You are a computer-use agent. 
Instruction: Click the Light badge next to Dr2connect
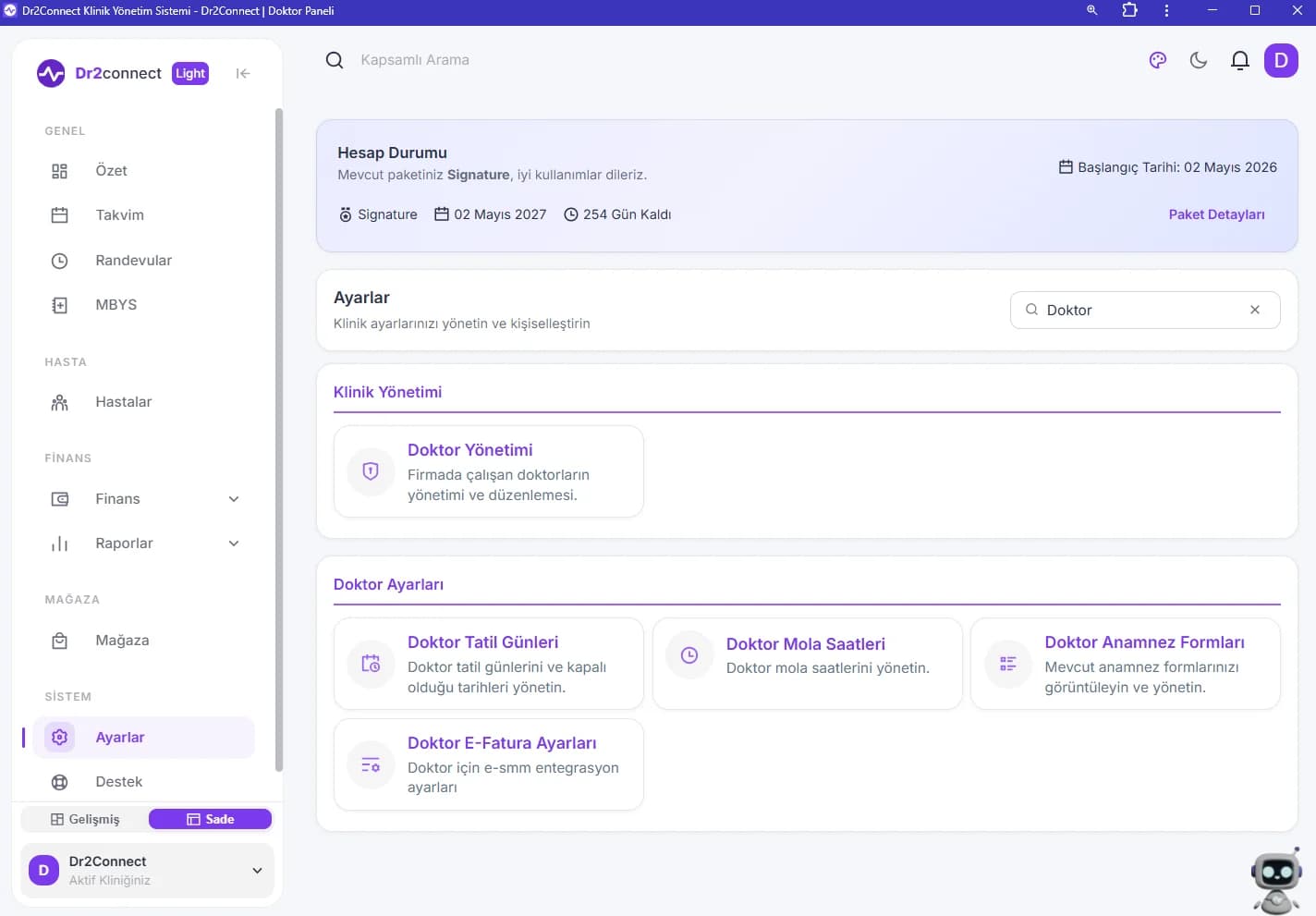190,73
